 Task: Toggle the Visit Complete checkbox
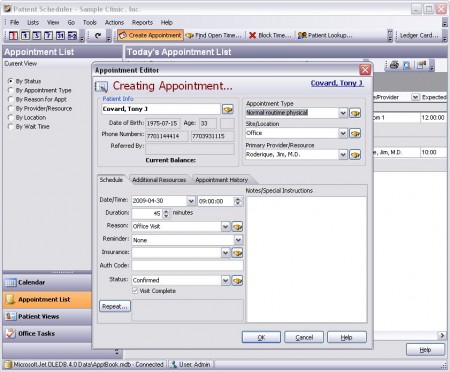click(x=135, y=291)
